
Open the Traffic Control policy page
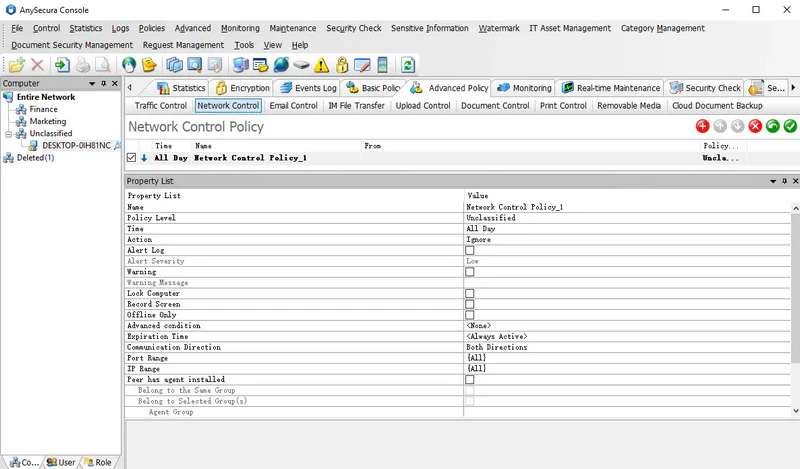click(161, 106)
